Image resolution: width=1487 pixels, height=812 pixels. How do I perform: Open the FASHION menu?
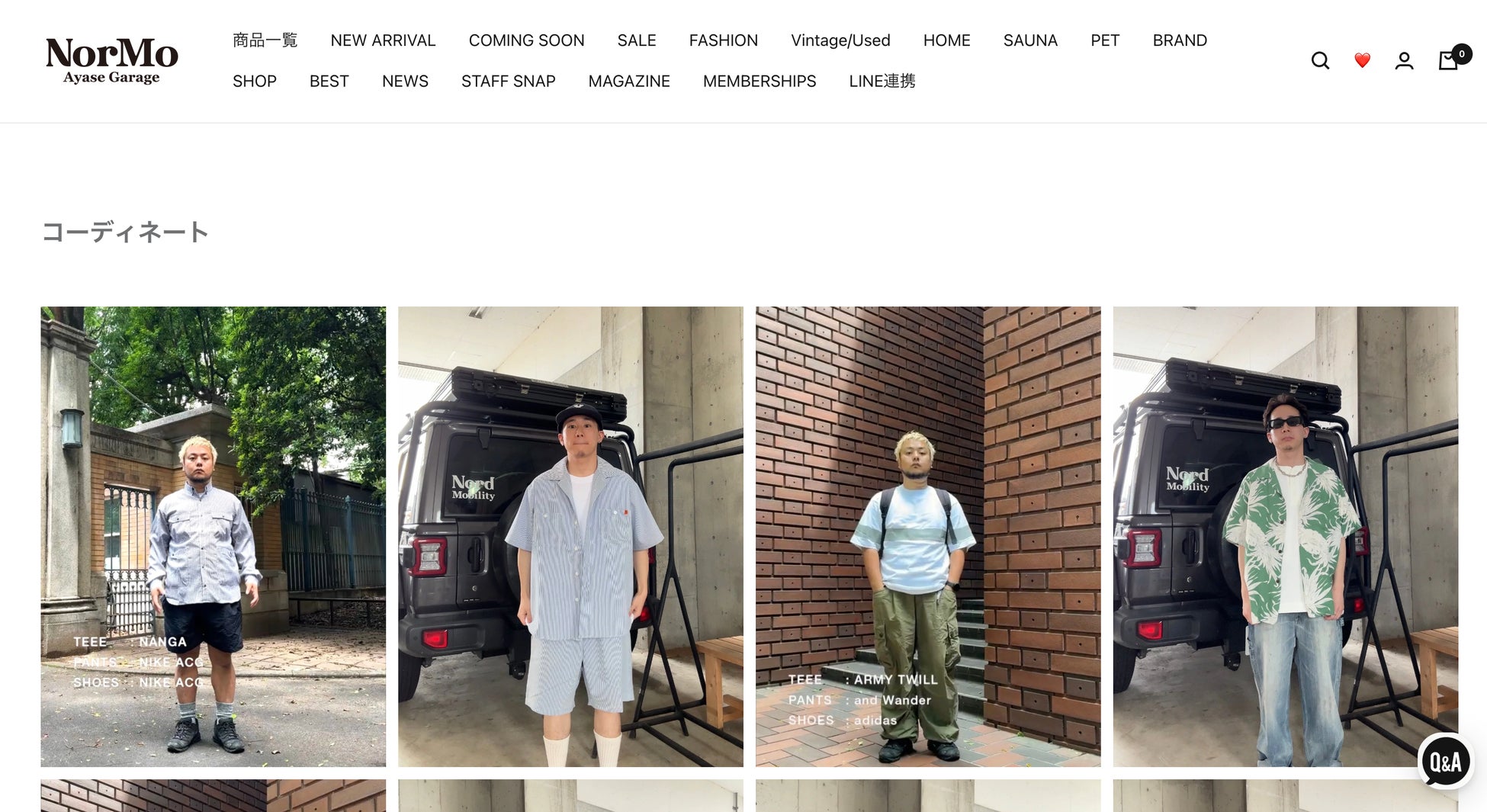point(723,40)
